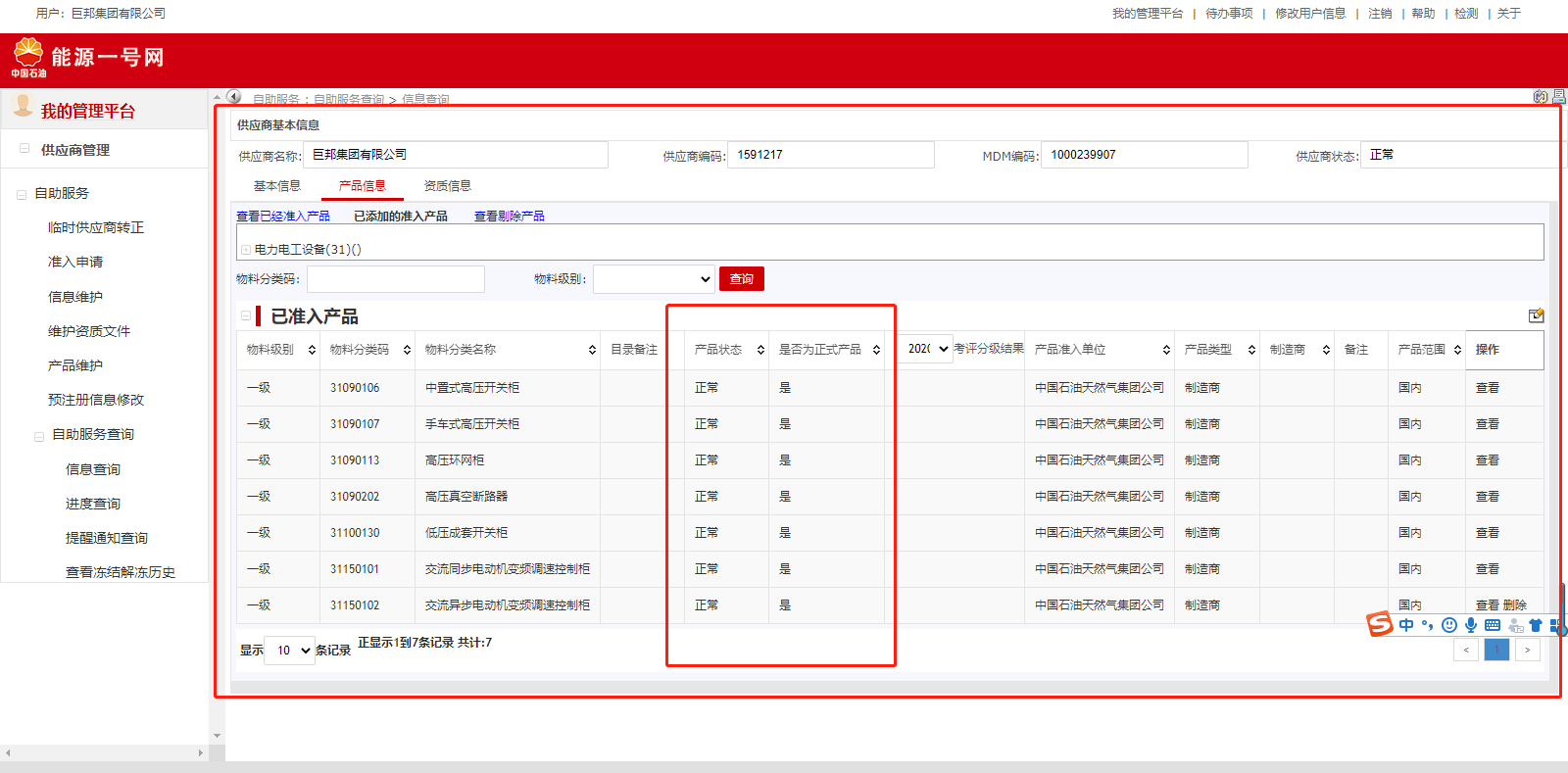The height and width of the screenshot is (773, 1568).
Task: Click the user avatar beside 我的管理平台
Action: (23, 107)
